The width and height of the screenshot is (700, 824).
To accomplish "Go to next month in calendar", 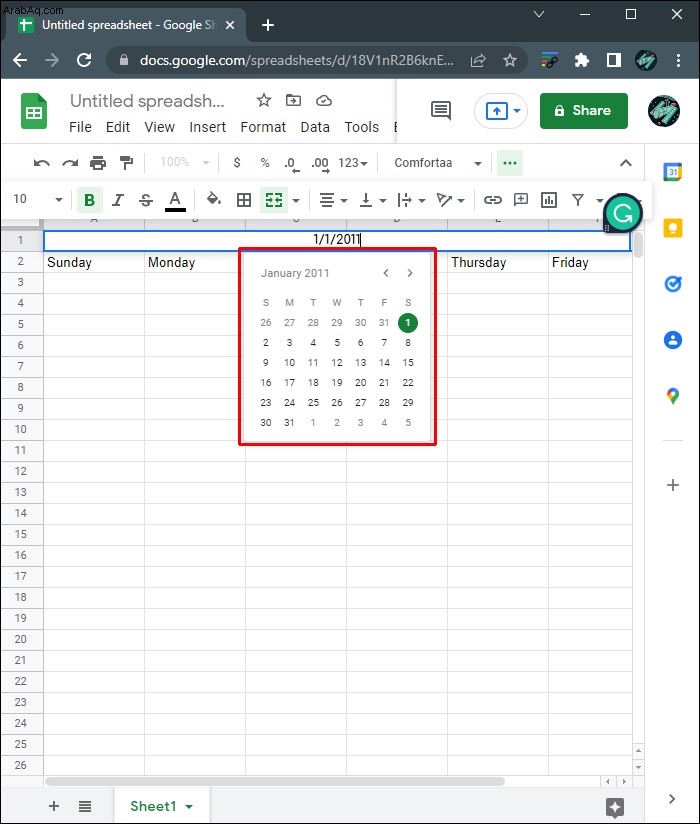I will [410, 273].
